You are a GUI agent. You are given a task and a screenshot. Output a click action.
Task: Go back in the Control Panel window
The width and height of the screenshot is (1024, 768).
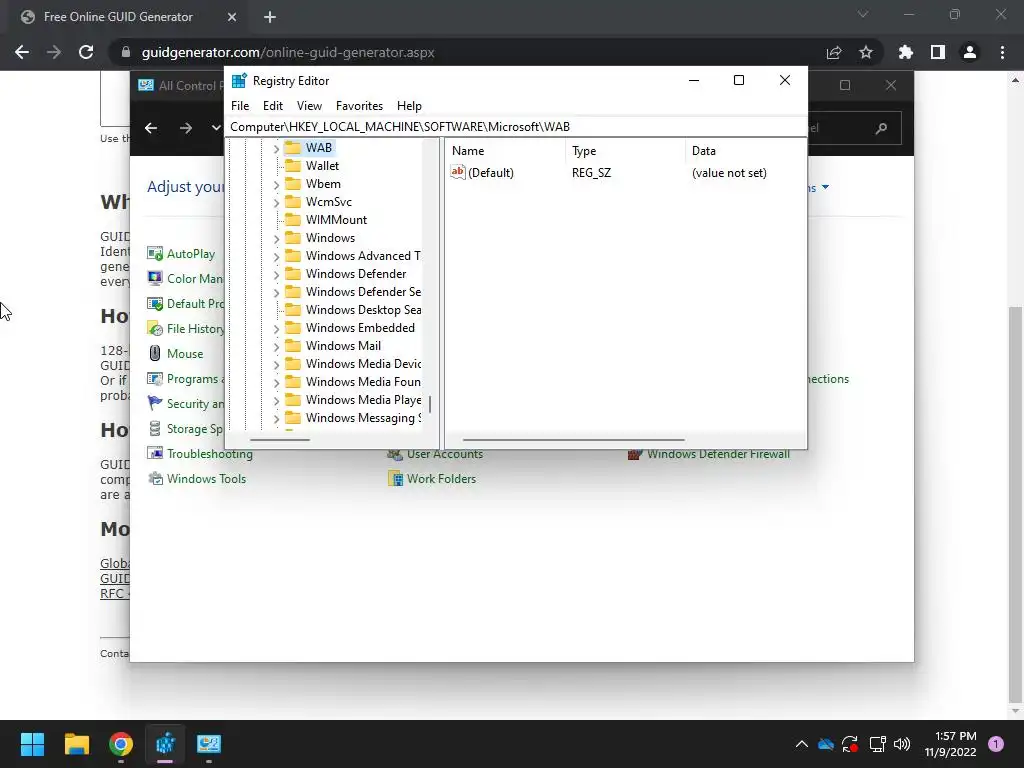(151, 128)
